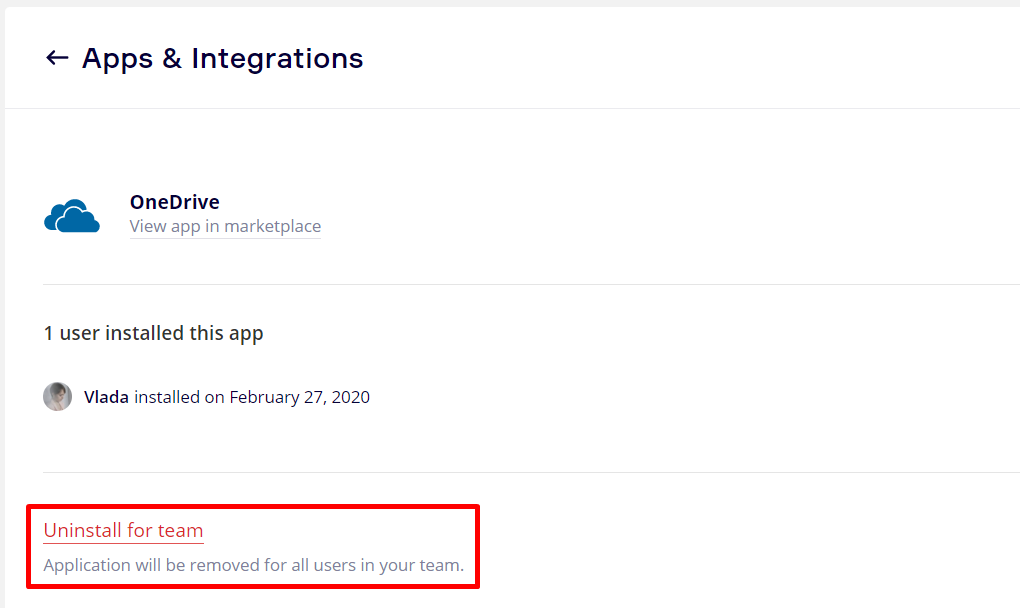Click the red highlight border around uninstall section
Viewport: 1020px width, 608px height.
pyautogui.click(x=478, y=546)
